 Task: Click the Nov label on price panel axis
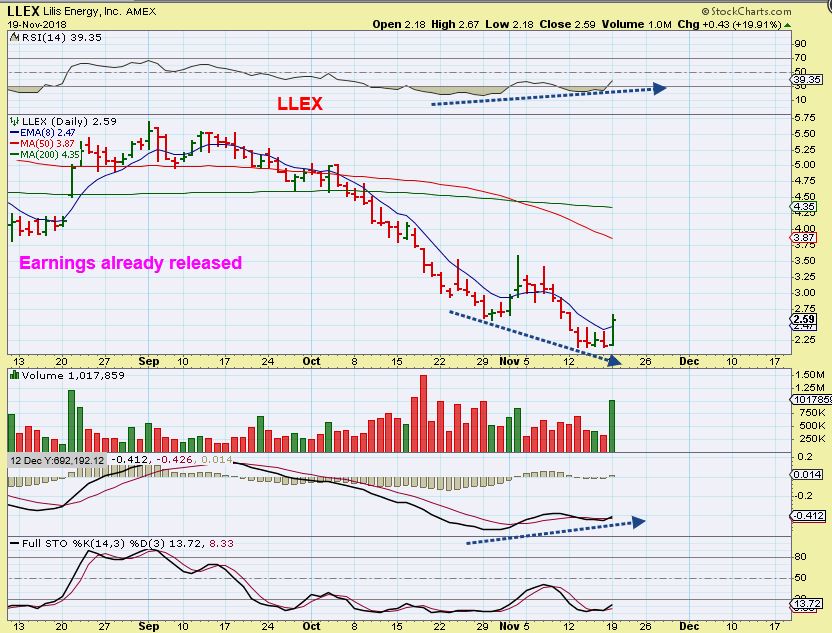point(509,361)
